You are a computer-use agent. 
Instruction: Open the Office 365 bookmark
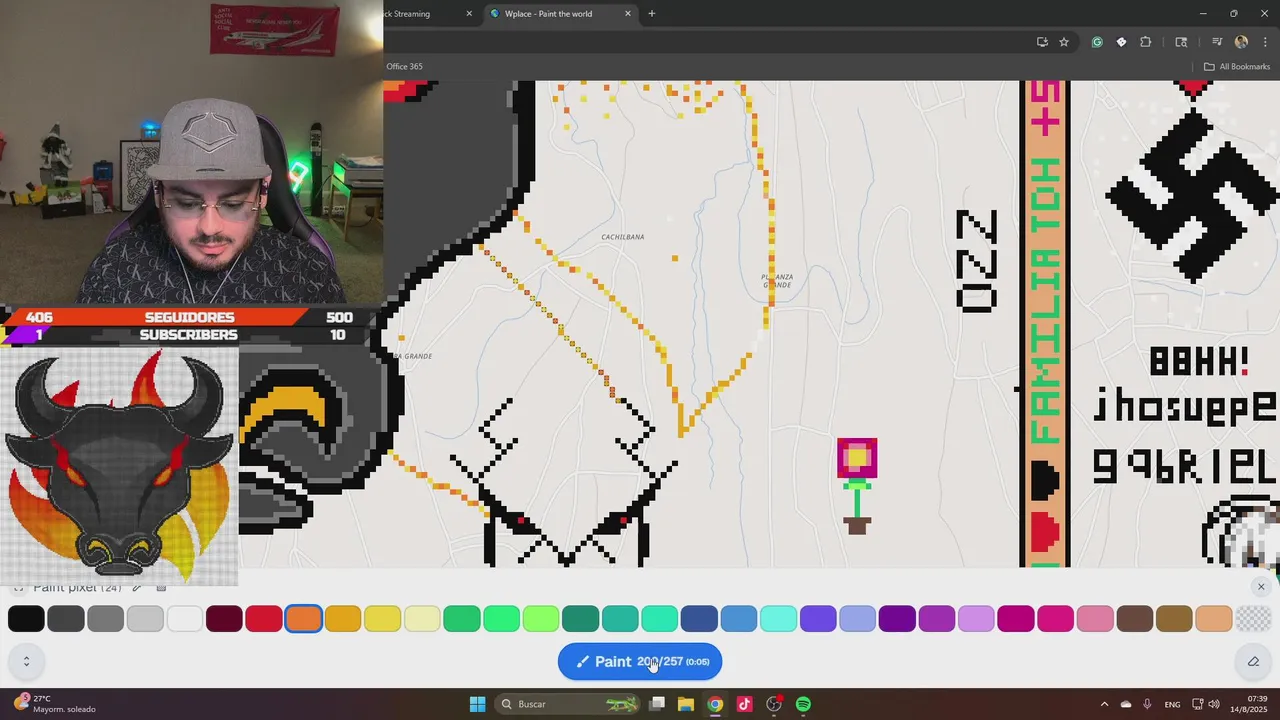point(404,67)
